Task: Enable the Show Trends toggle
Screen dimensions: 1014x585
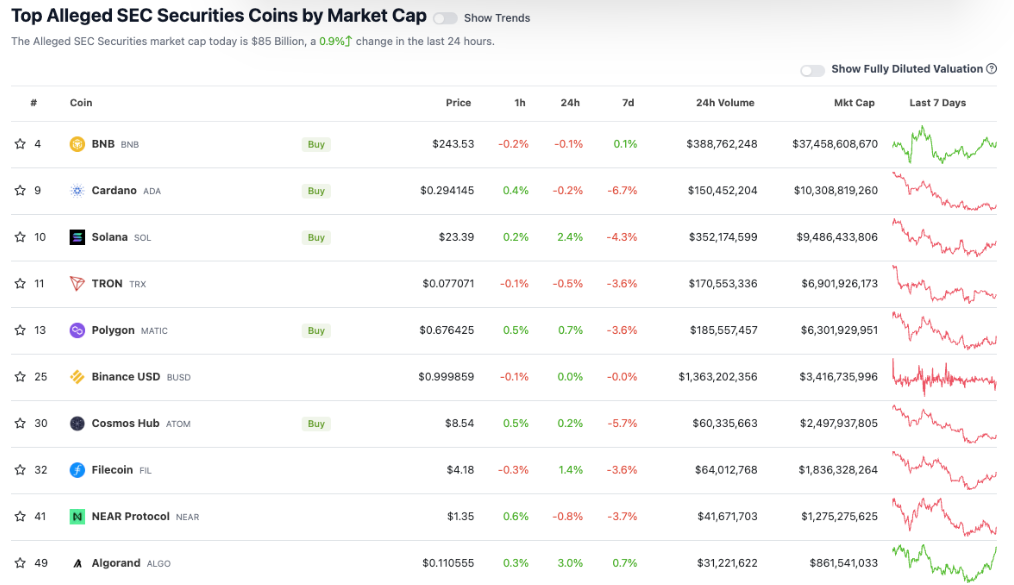Action: tap(445, 18)
